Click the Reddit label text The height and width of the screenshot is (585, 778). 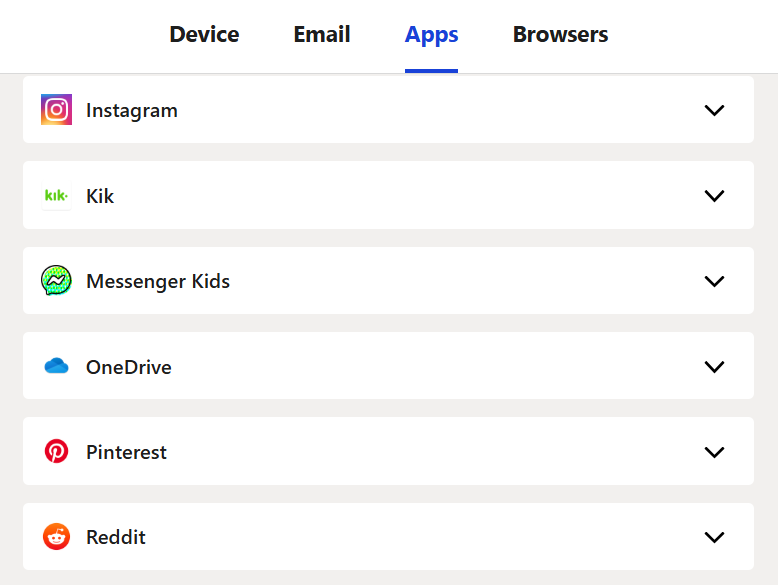(116, 538)
